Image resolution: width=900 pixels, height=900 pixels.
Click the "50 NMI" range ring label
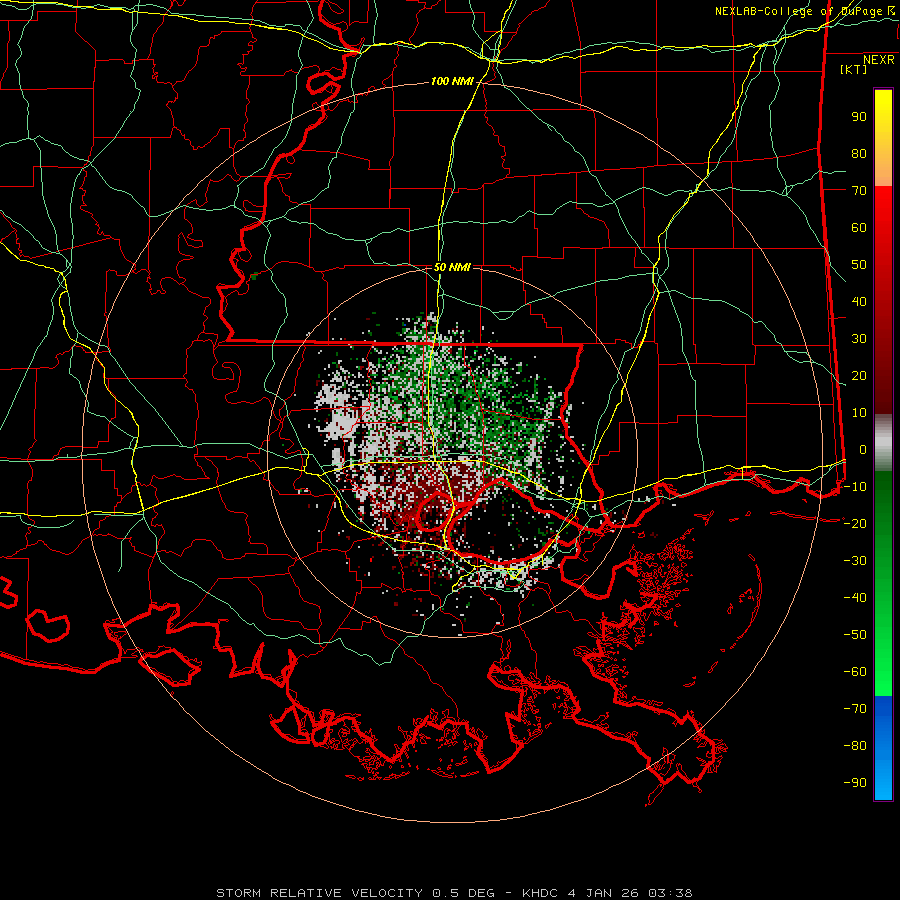coord(452,267)
